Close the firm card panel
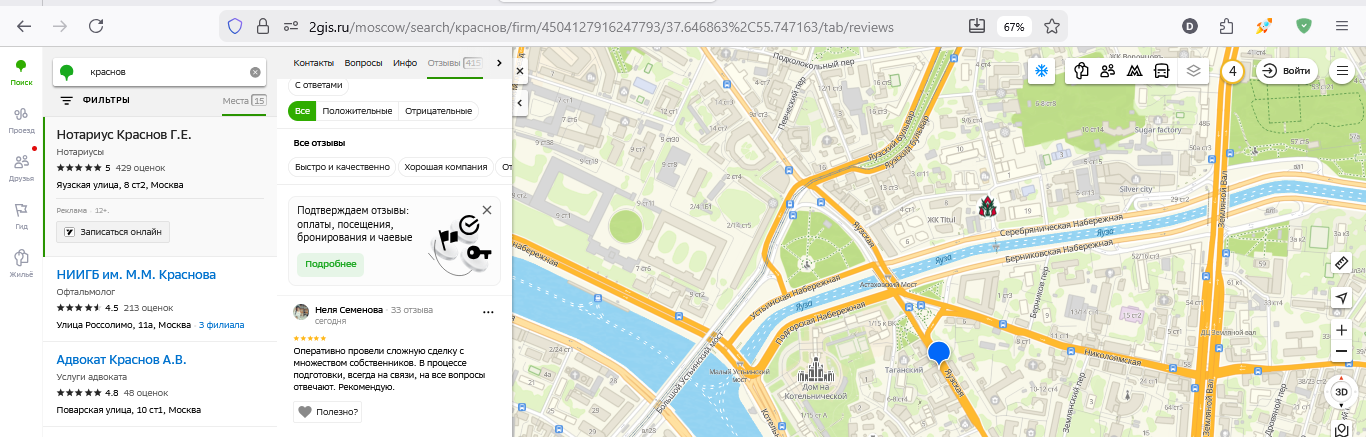The width and height of the screenshot is (1366, 437). click(x=520, y=72)
